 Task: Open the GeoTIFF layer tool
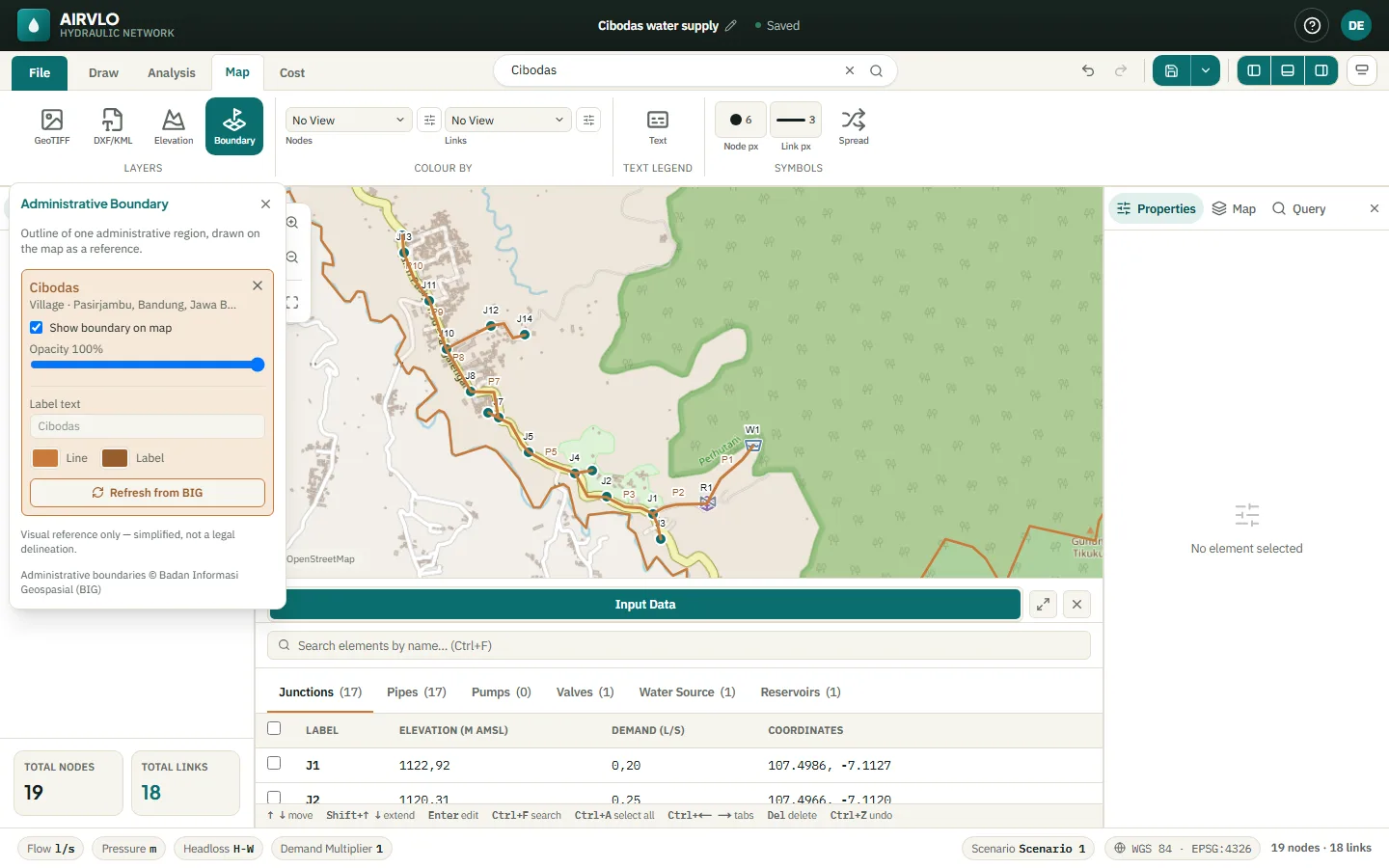[x=52, y=126]
